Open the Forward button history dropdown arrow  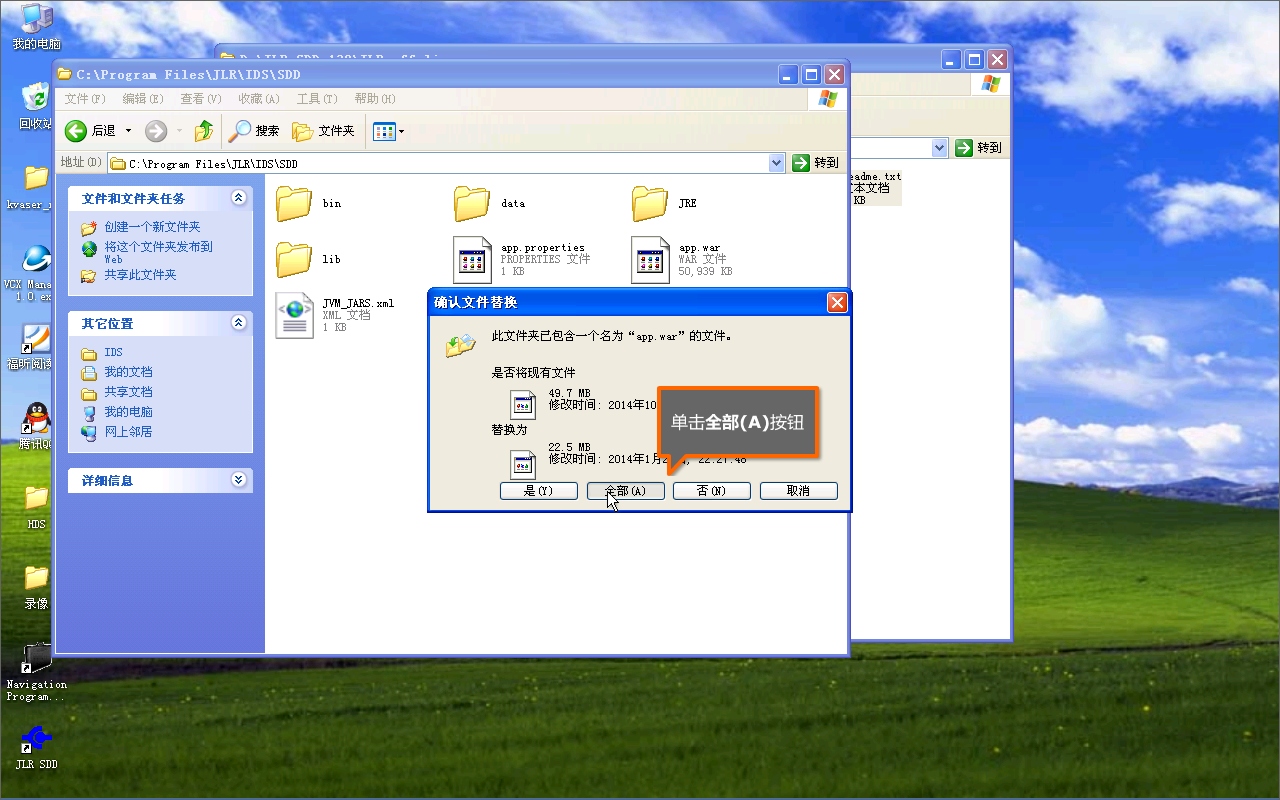point(180,131)
